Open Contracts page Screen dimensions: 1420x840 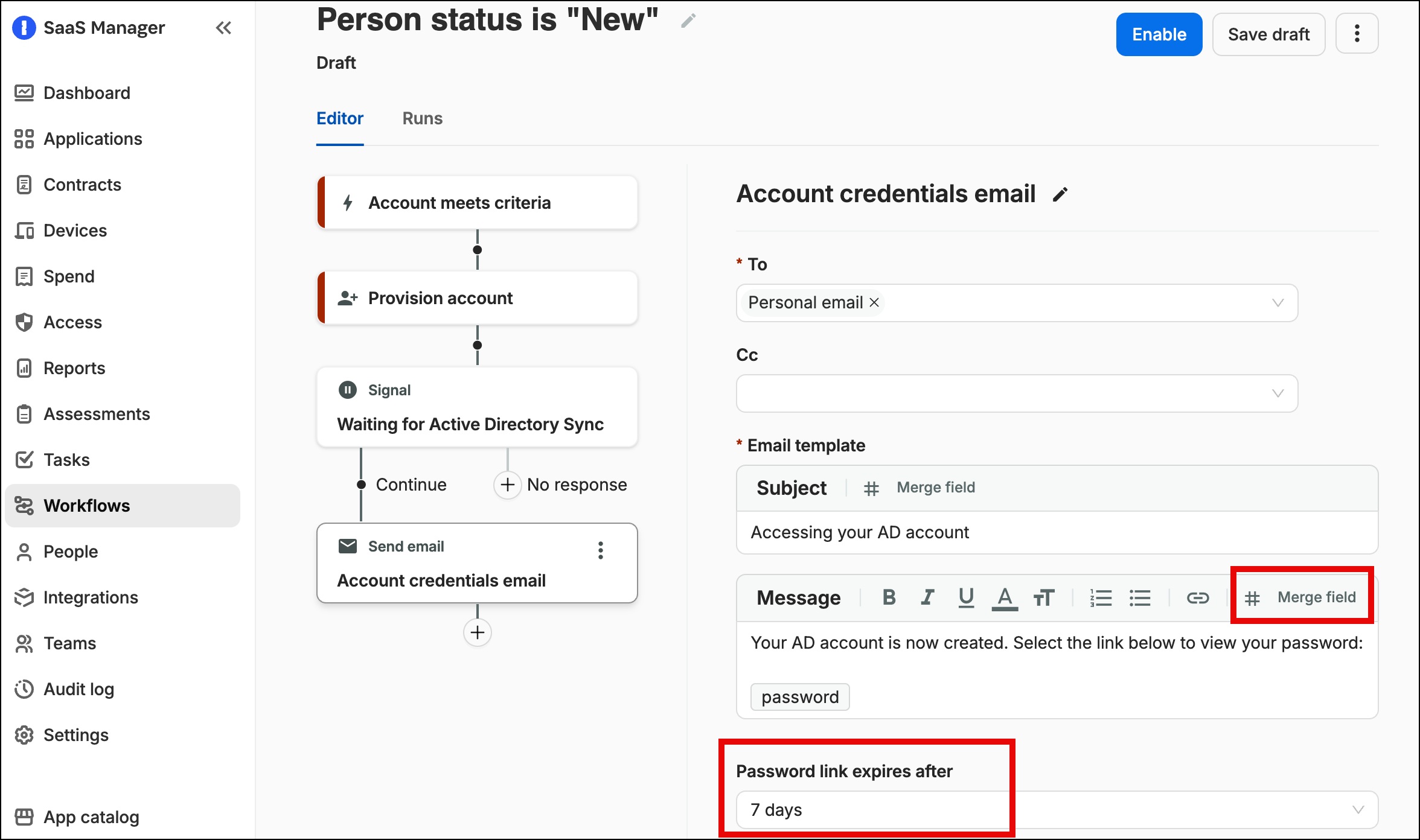click(123, 185)
